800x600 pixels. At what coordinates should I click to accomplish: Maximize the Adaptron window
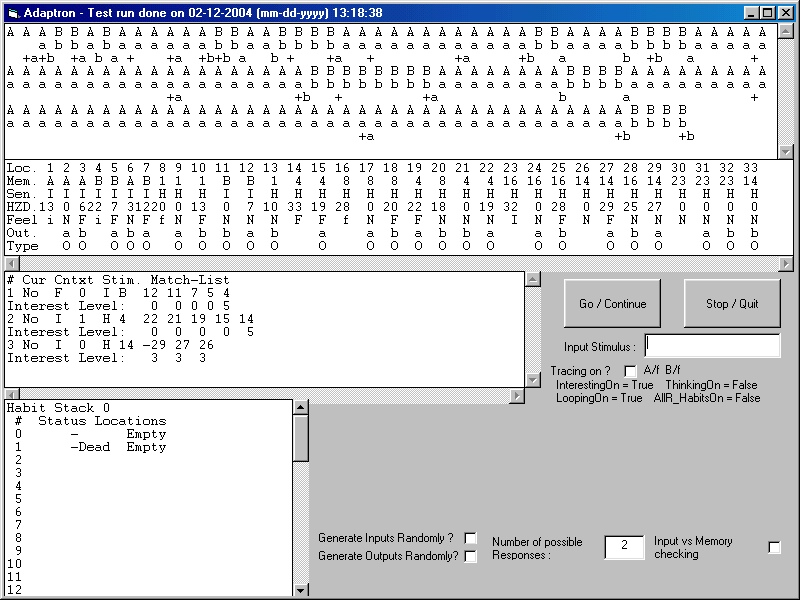pyautogui.click(x=767, y=13)
